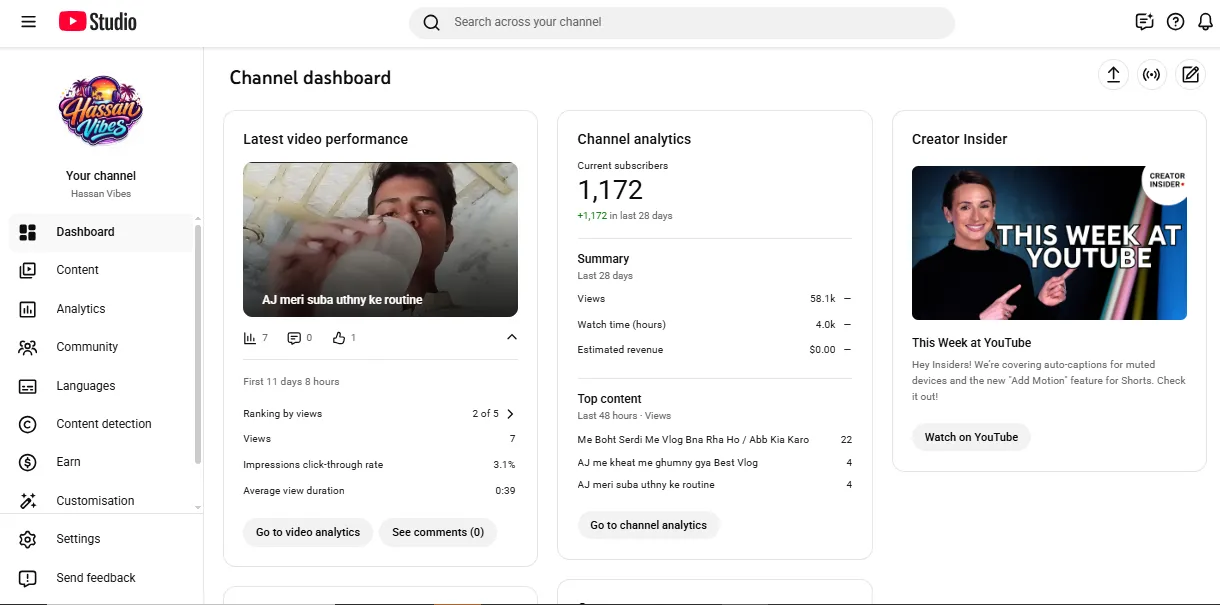Click the 'Average view duration' row label
The image size is (1220, 605).
[x=294, y=491]
